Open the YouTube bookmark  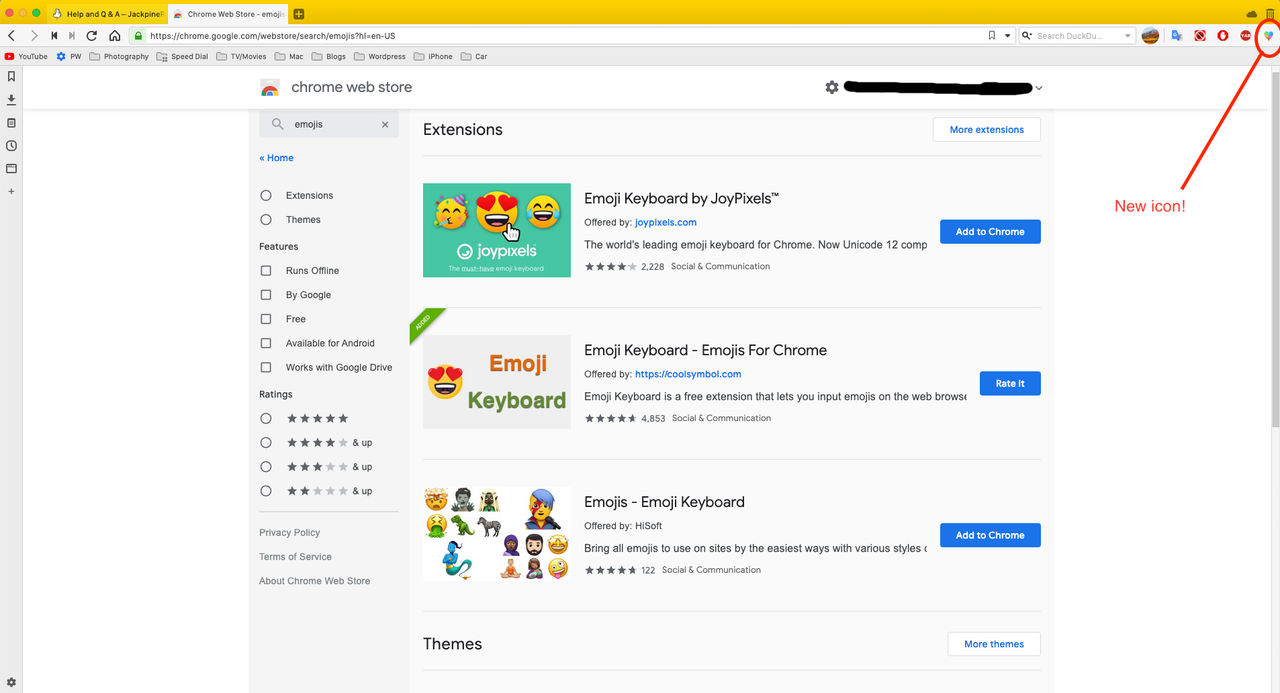[x=26, y=57]
